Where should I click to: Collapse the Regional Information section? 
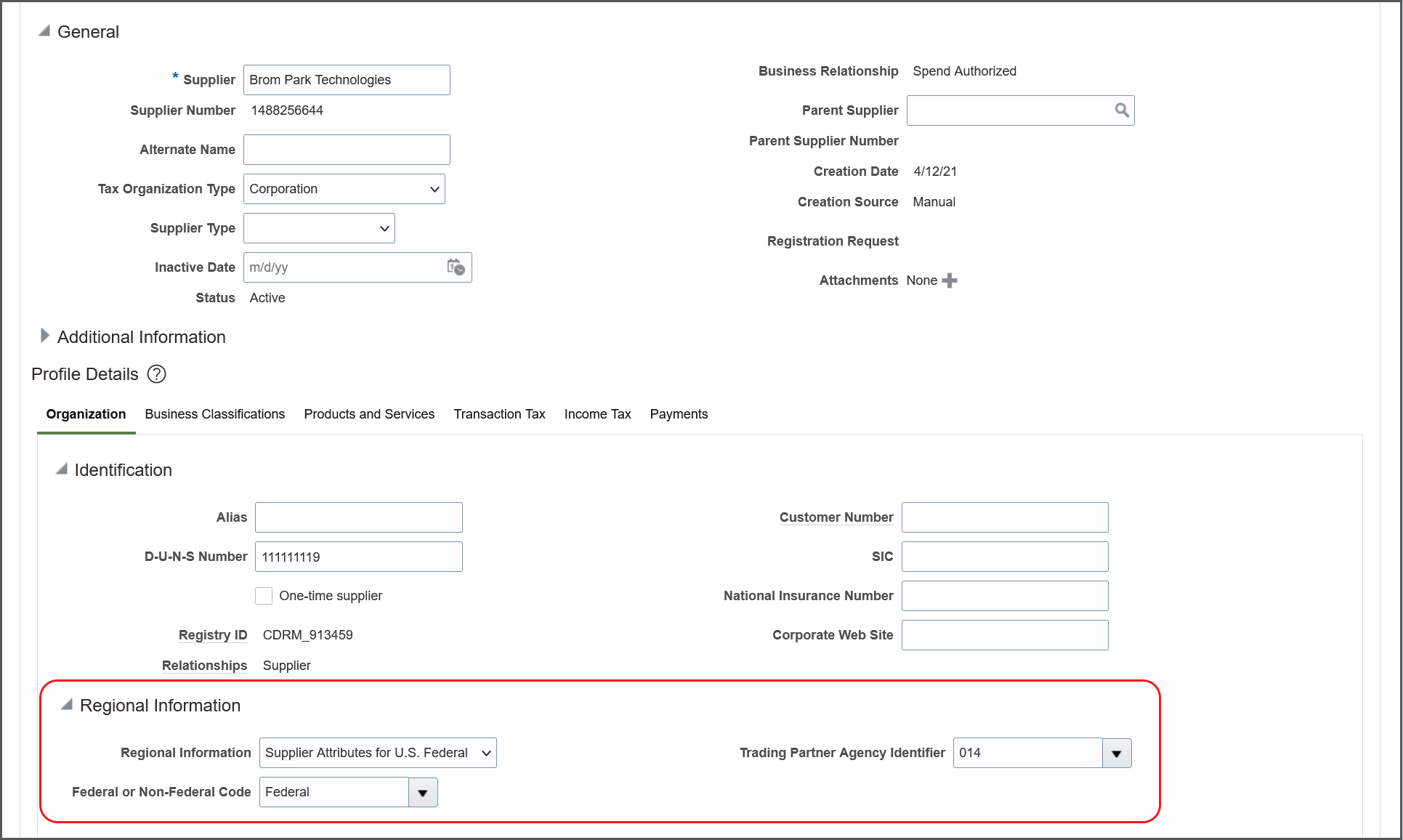67,705
